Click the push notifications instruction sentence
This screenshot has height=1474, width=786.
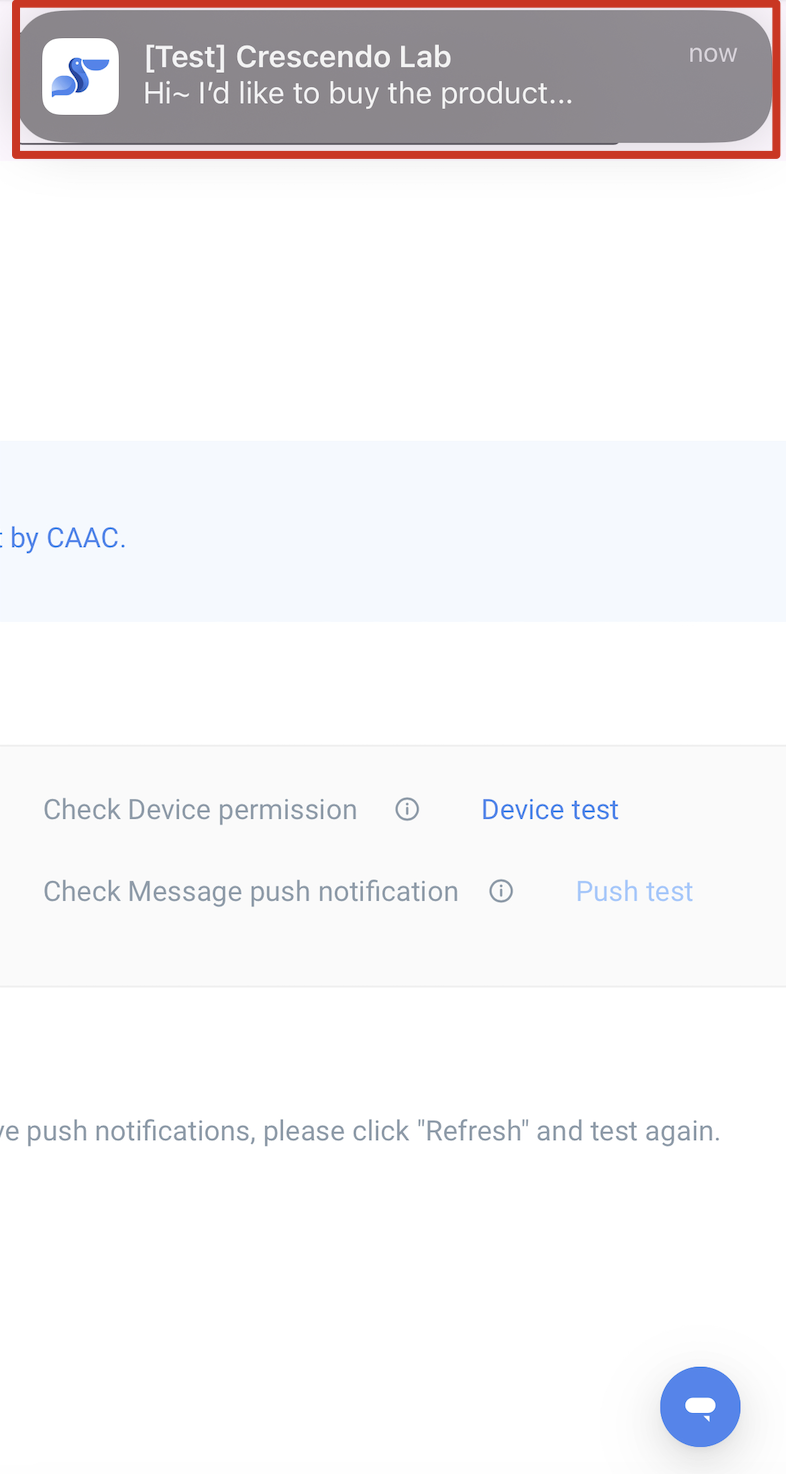360,1132
